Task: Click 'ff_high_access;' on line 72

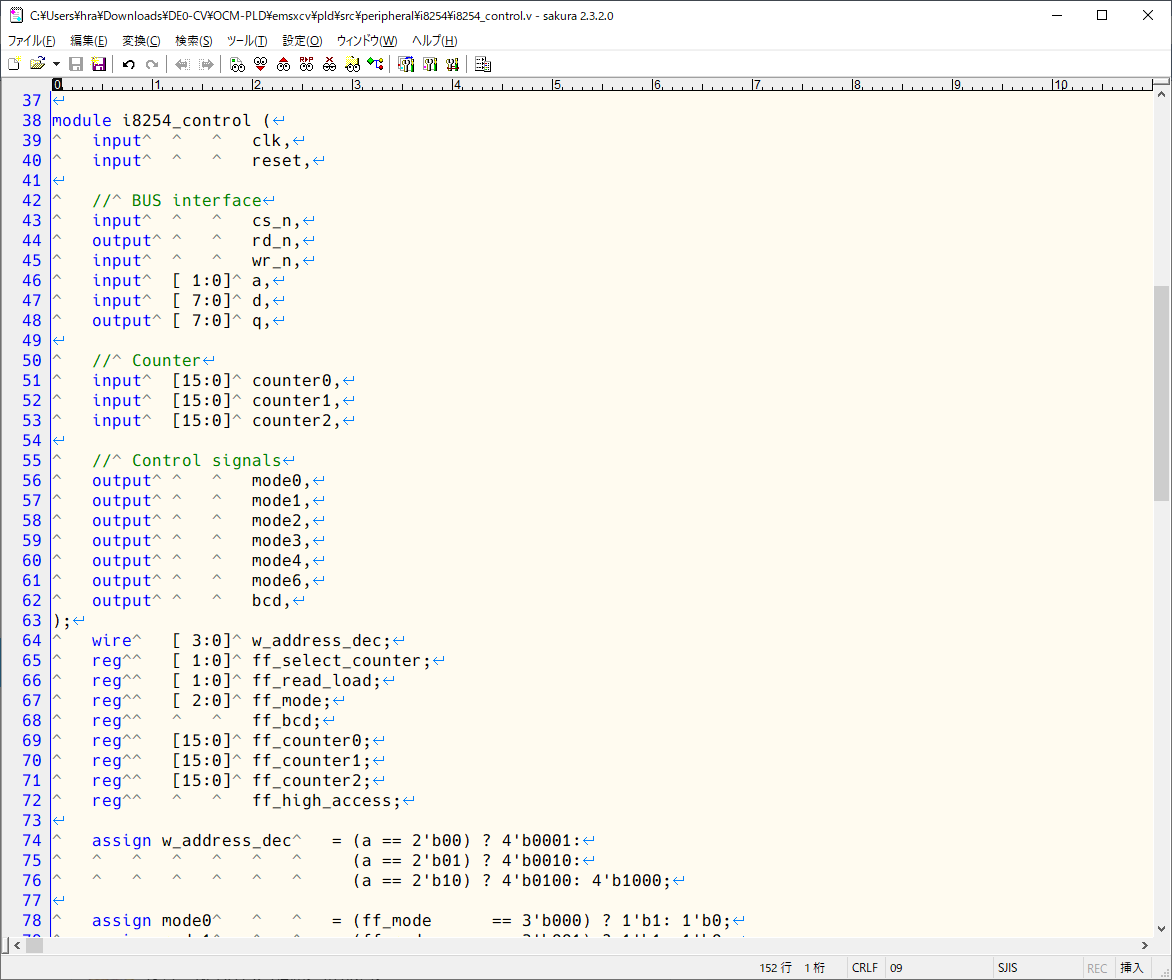Action: pyautogui.click(x=327, y=801)
